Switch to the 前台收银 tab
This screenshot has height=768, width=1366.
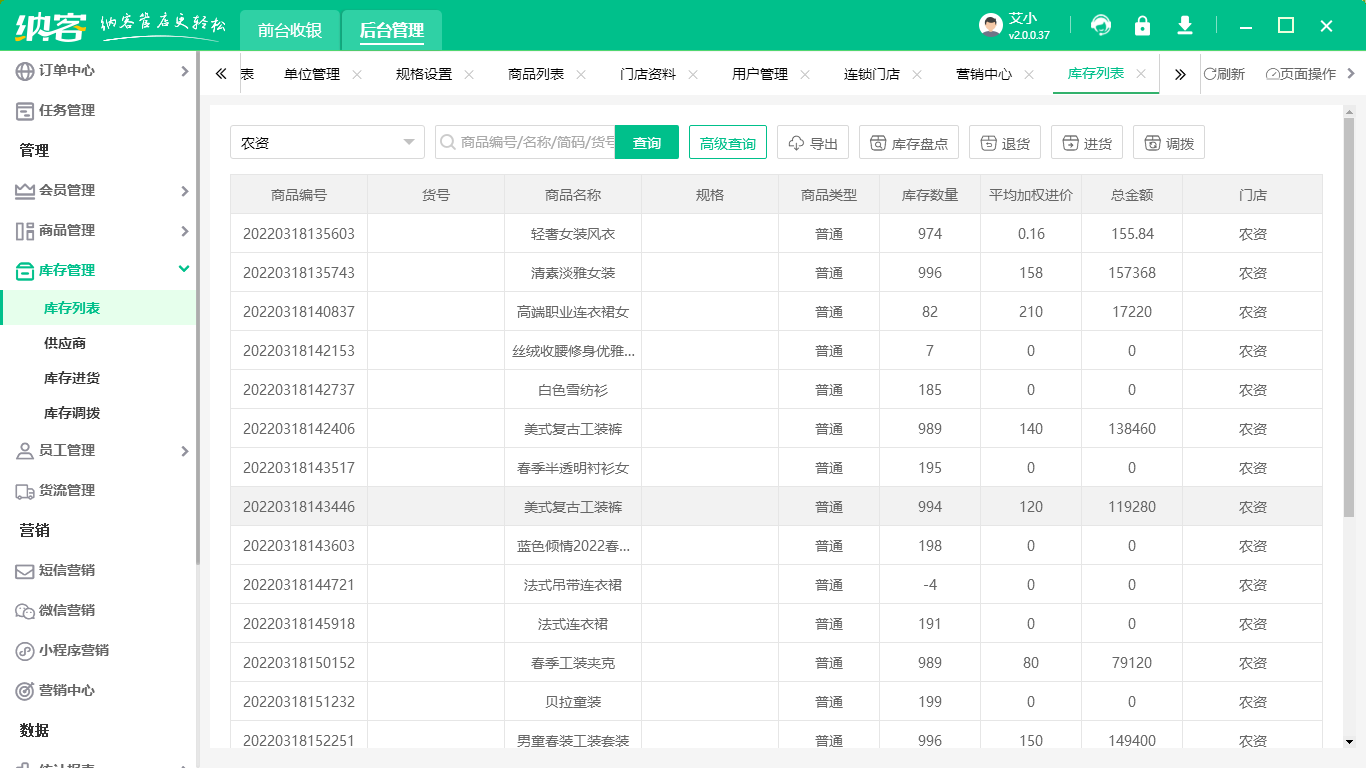pos(290,30)
